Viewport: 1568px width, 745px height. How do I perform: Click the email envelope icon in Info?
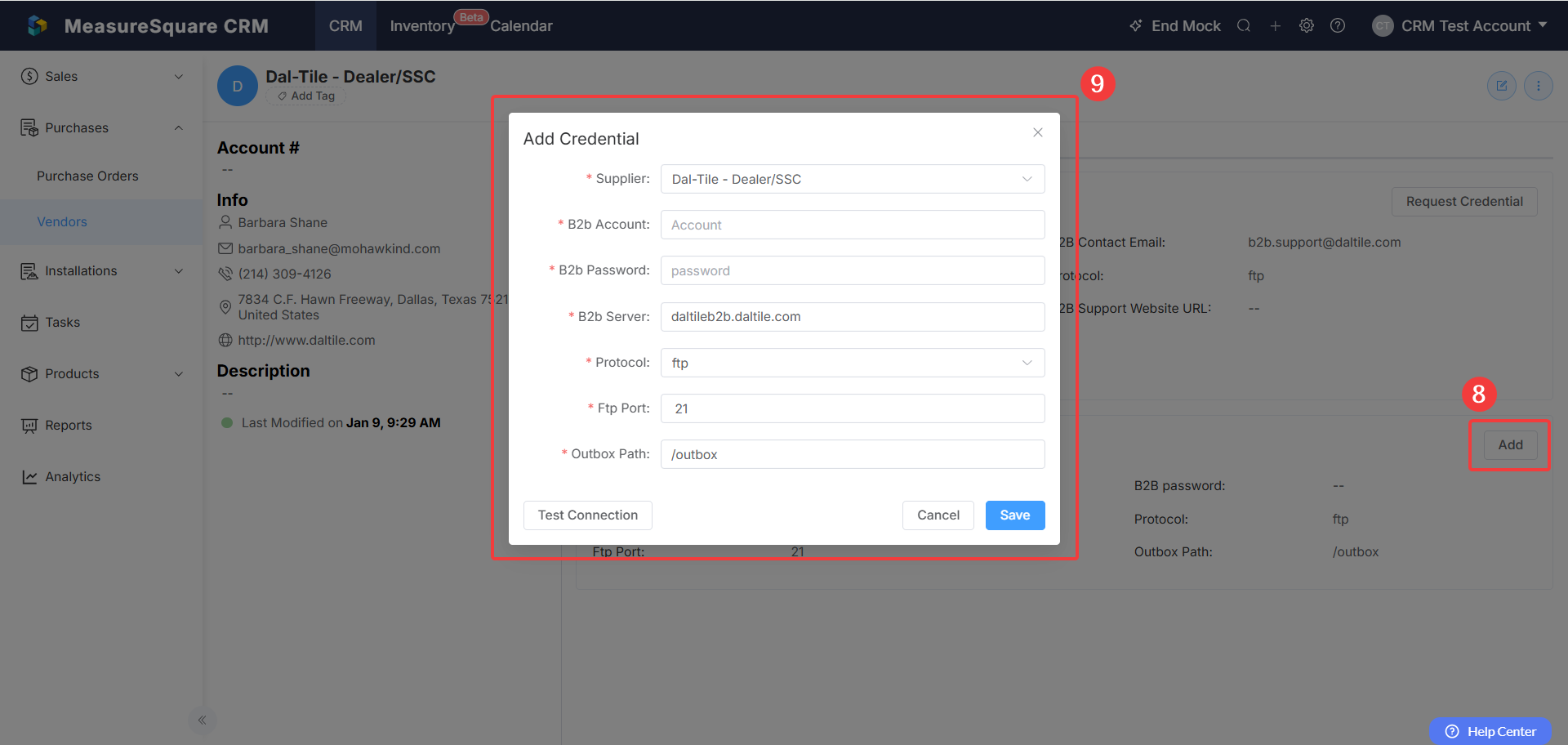[225, 248]
